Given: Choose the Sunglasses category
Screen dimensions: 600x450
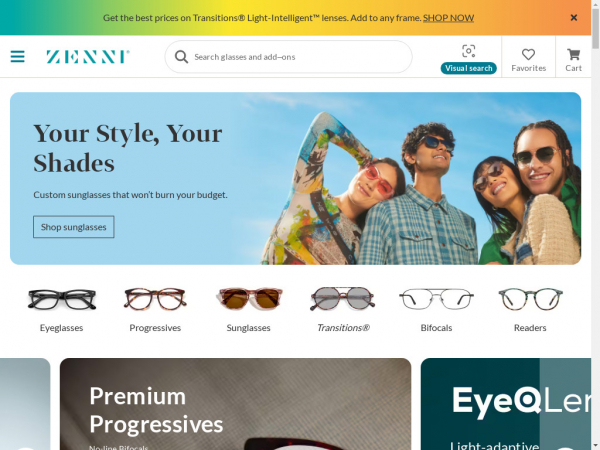Looking at the screenshot, I should [249, 310].
